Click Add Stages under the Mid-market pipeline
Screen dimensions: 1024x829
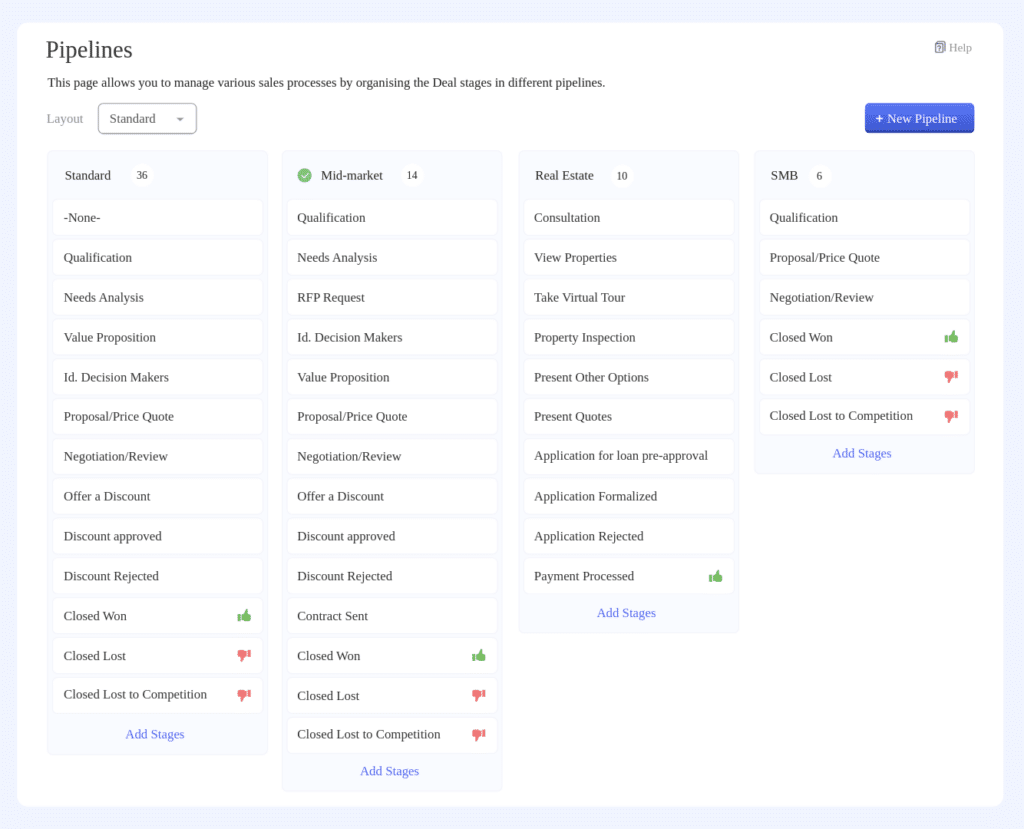pyautogui.click(x=389, y=771)
